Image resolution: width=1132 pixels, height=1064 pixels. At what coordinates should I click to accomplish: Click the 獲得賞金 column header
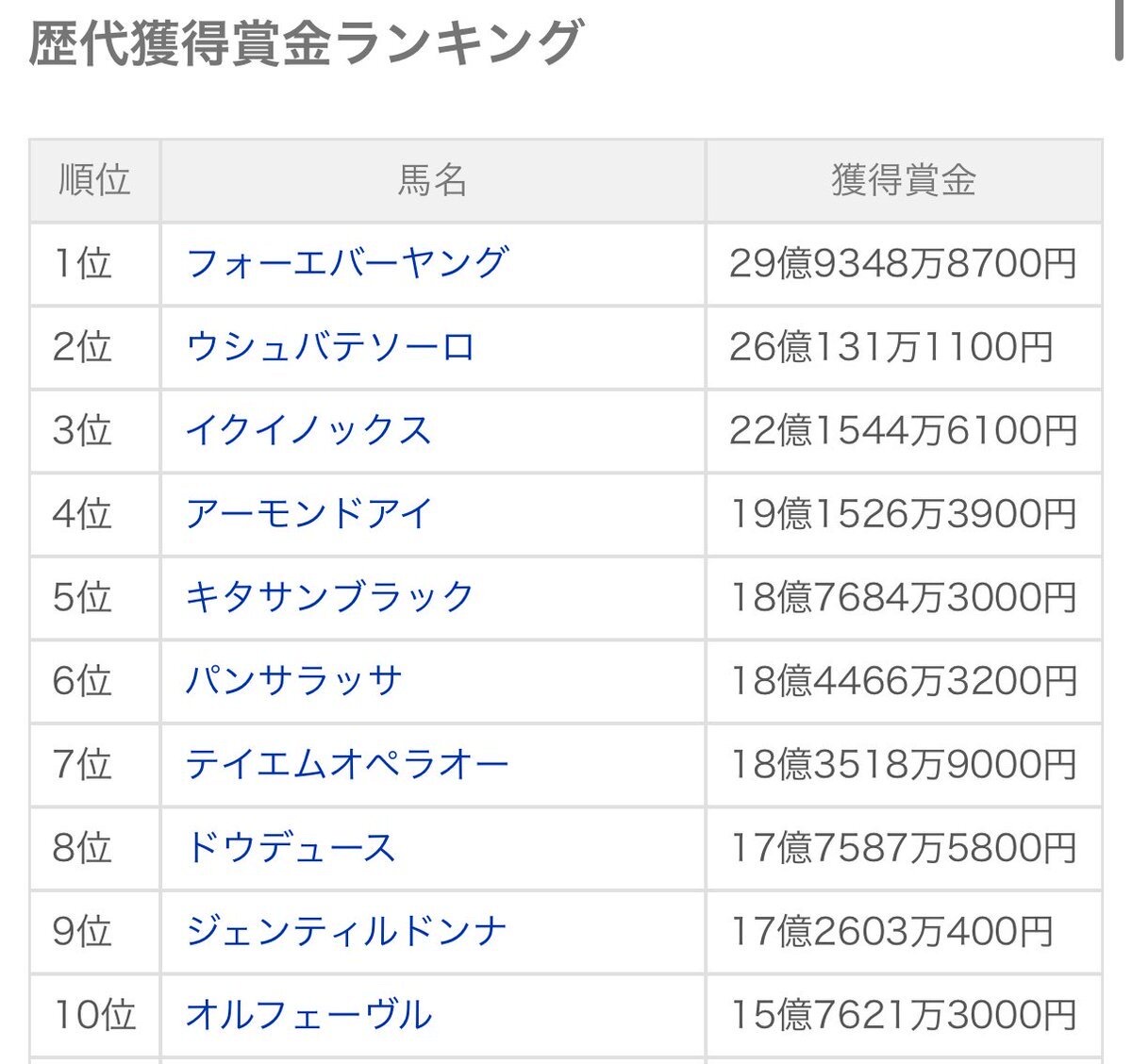903,180
